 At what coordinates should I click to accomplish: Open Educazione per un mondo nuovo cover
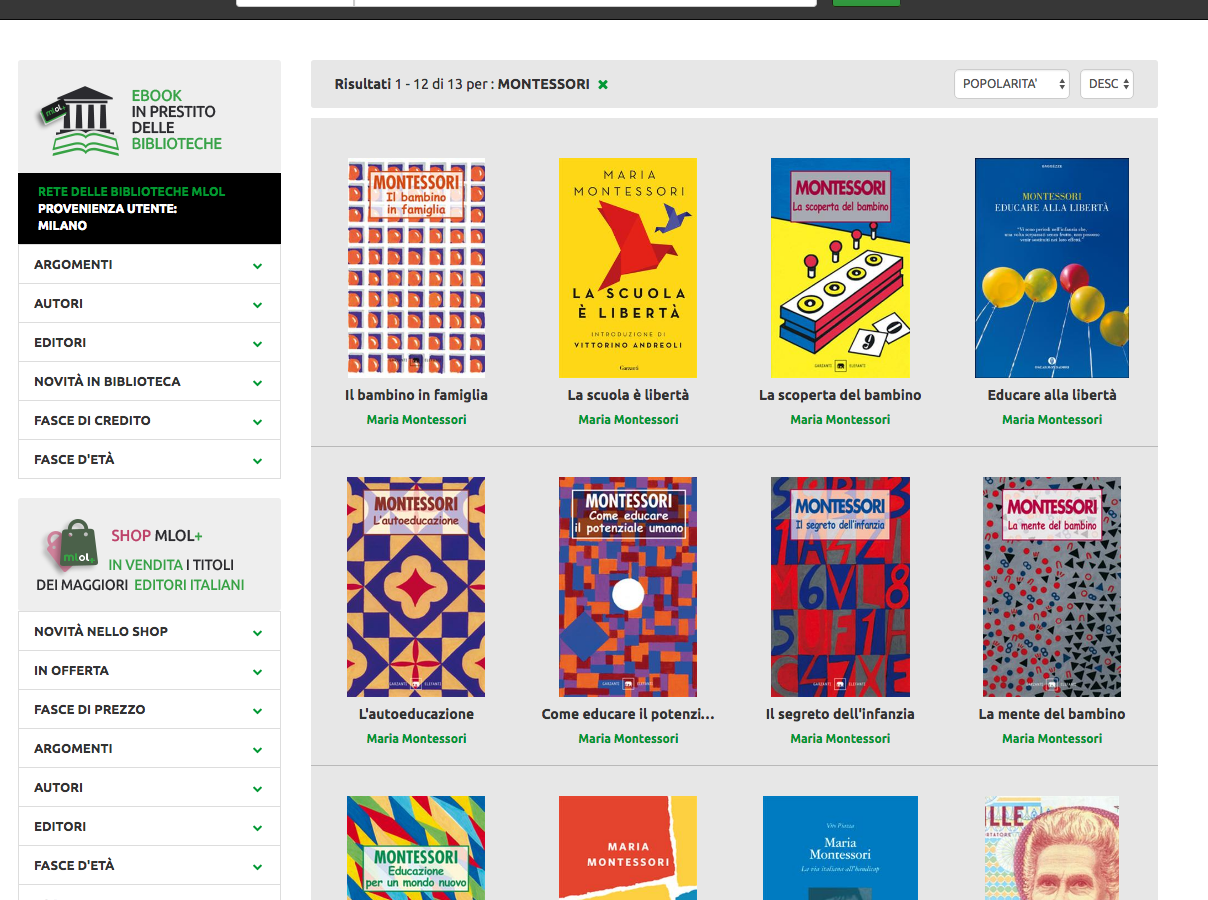[x=416, y=848]
